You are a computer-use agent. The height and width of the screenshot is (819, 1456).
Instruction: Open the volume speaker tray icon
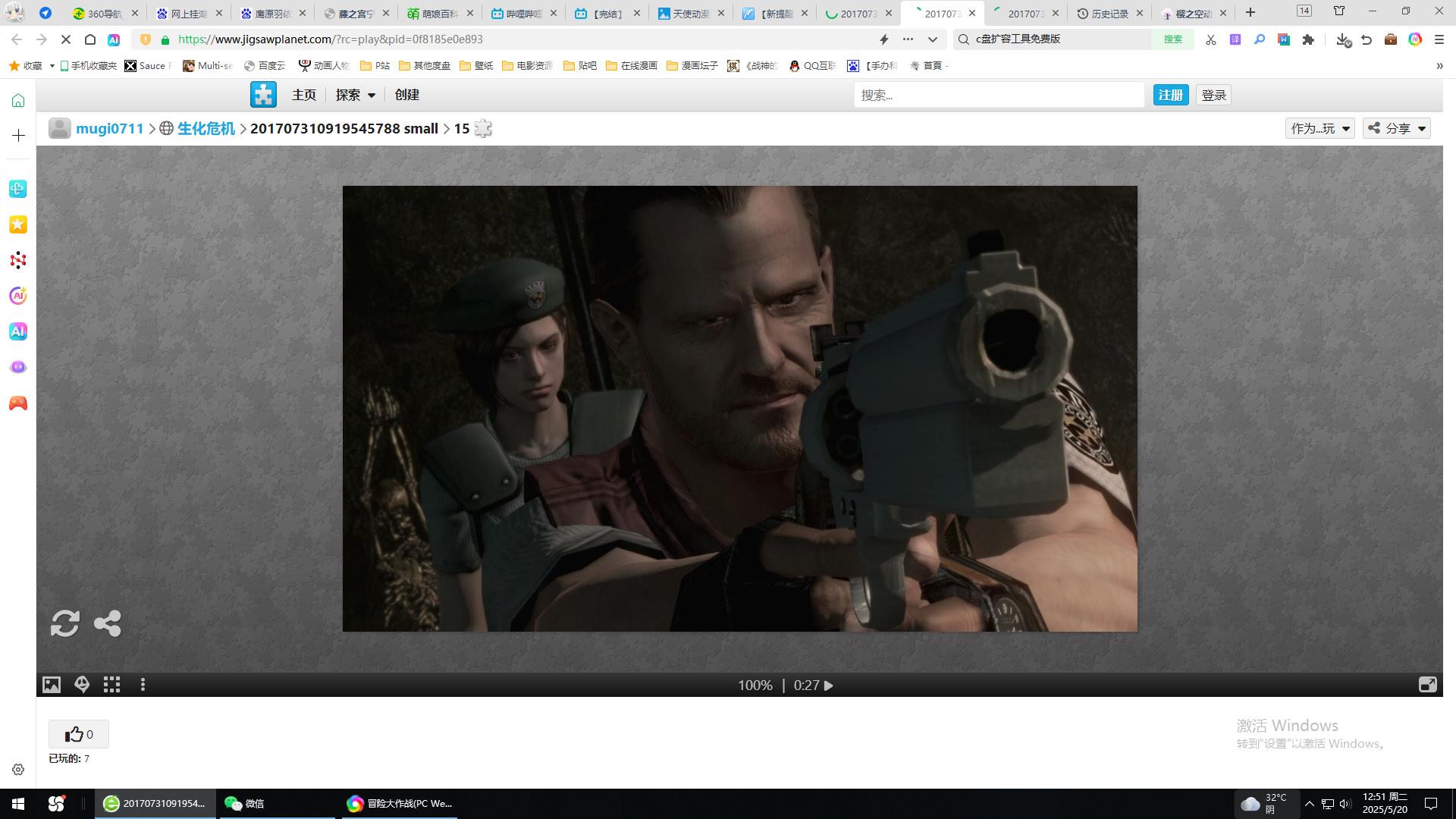tap(1345, 804)
